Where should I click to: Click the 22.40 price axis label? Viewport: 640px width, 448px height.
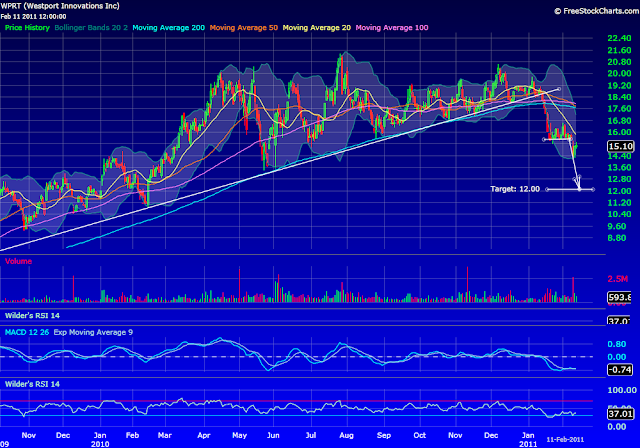tap(619, 38)
